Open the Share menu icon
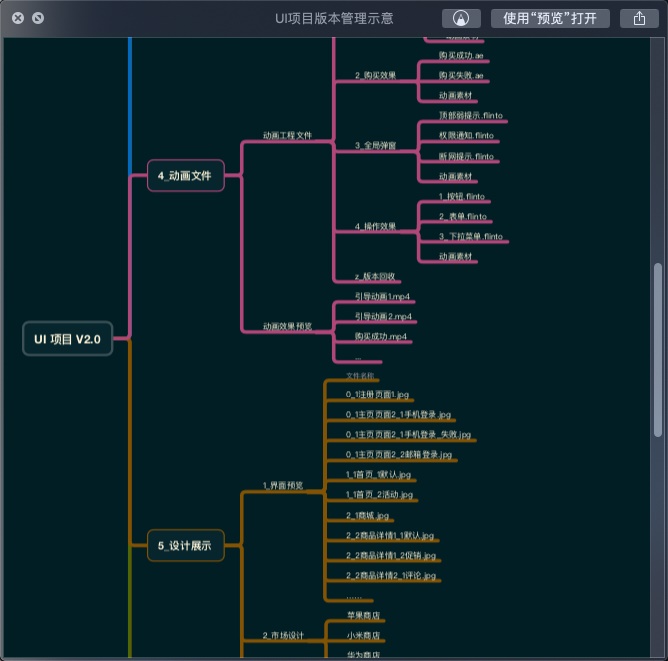668x661 pixels. pyautogui.click(x=639, y=18)
